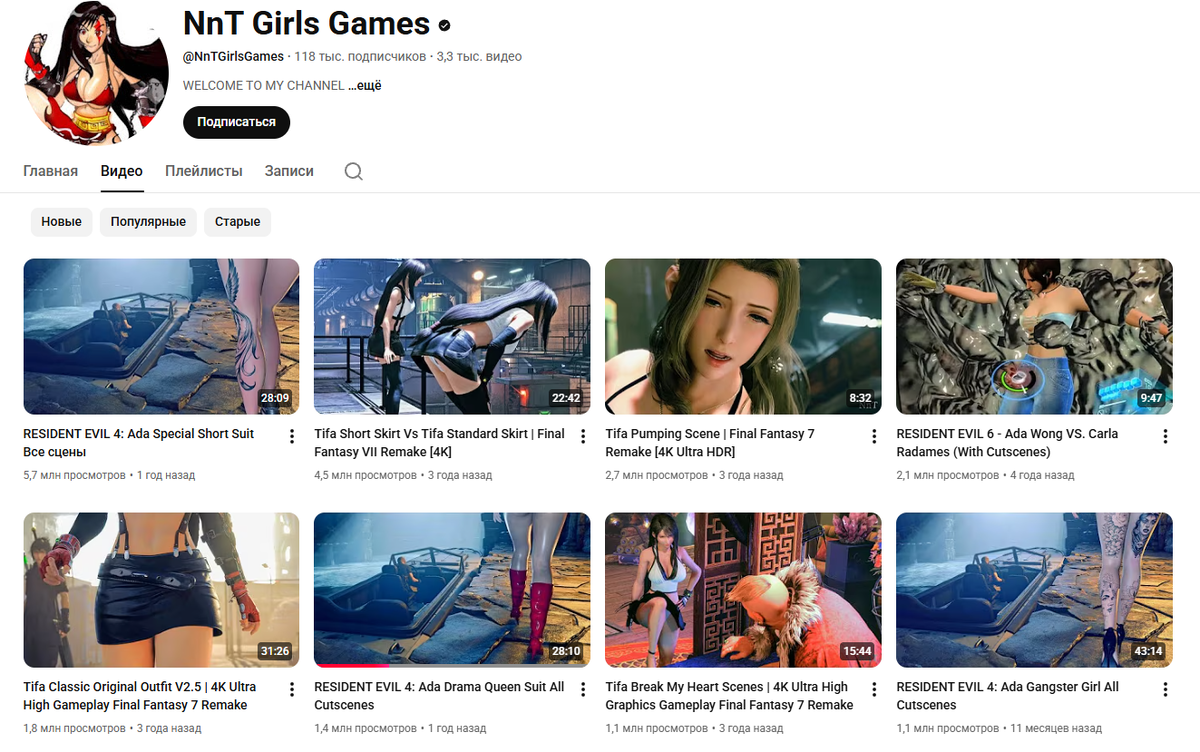Open the @NnTGirlsGames channel handle link
Screen dimensions: 1200x752
click(232, 56)
